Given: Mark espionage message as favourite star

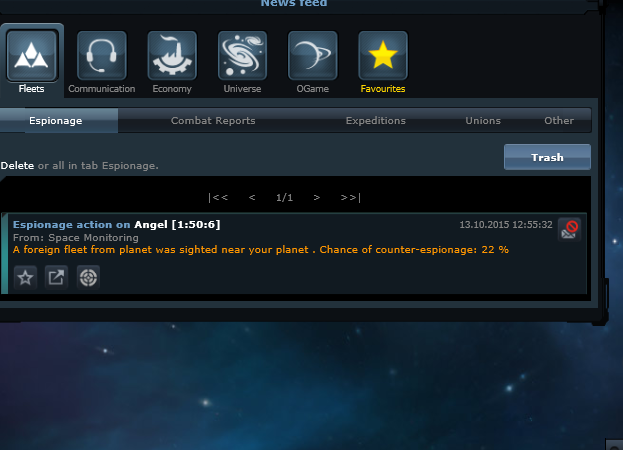Looking at the screenshot, I should point(25,277).
